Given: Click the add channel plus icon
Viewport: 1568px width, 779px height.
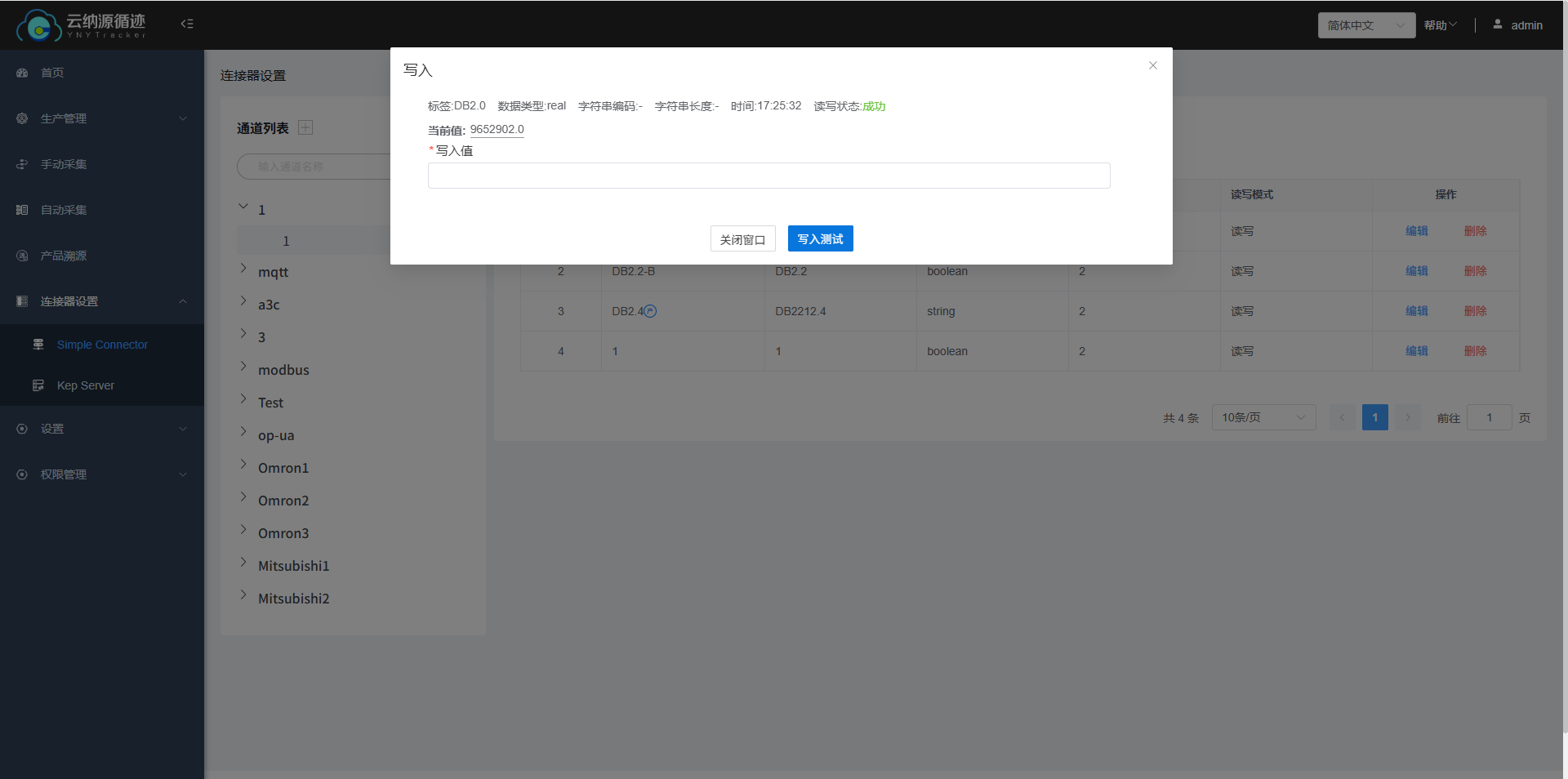Looking at the screenshot, I should coord(305,127).
